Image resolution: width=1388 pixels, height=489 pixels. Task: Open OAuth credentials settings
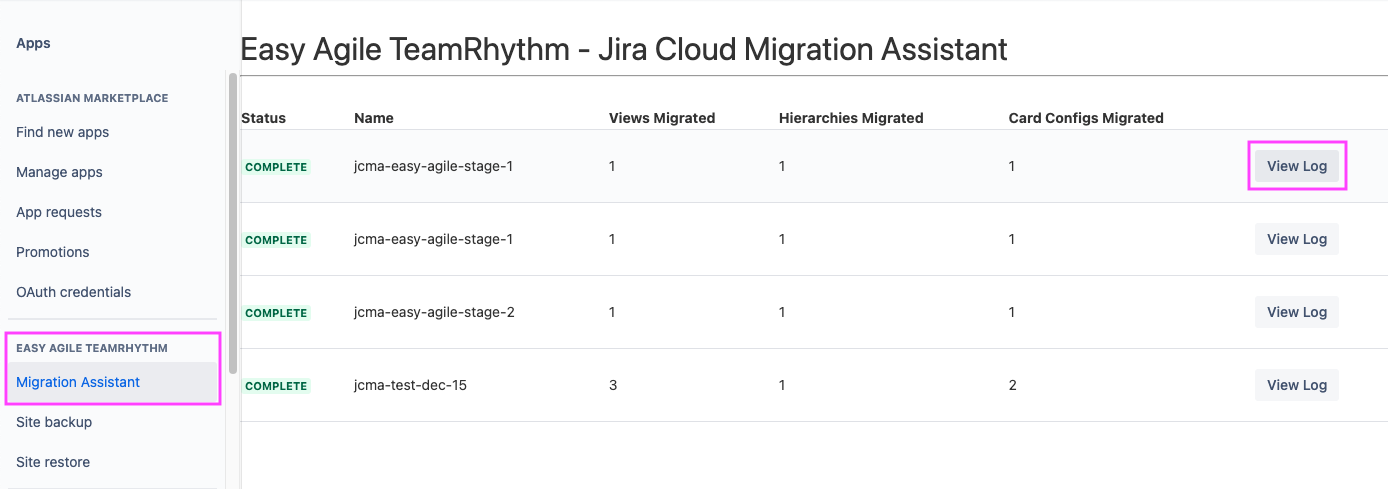point(73,292)
